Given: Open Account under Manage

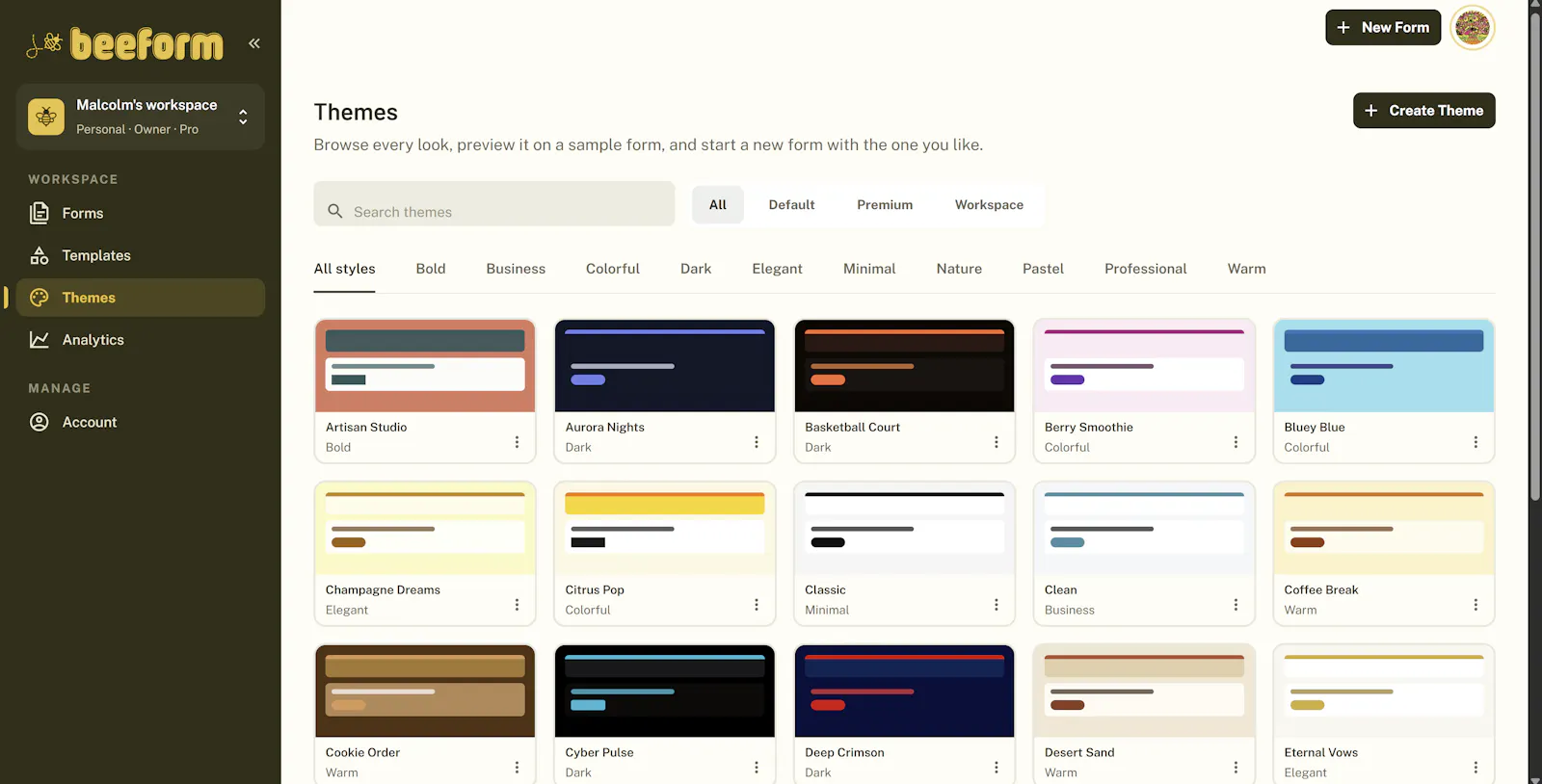Looking at the screenshot, I should [x=141, y=422].
